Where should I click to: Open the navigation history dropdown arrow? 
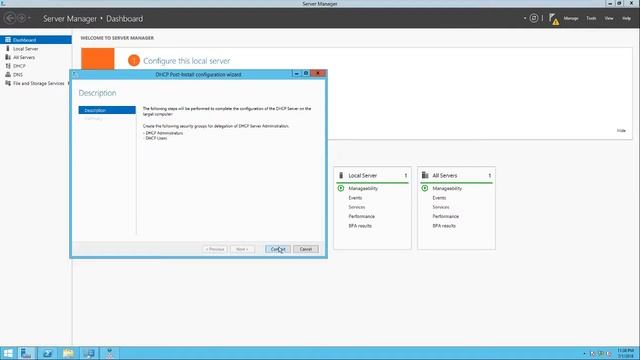click(x=29, y=18)
